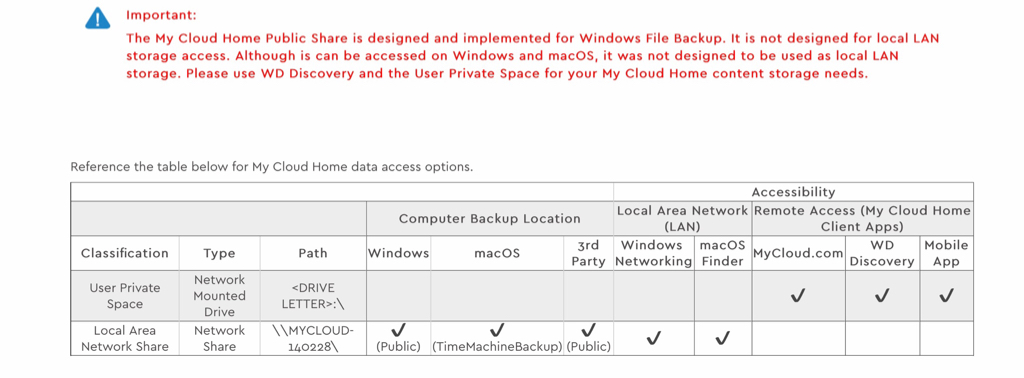Click the '<DRIVE LETTER>:\' path cell

tap(313, 296)
